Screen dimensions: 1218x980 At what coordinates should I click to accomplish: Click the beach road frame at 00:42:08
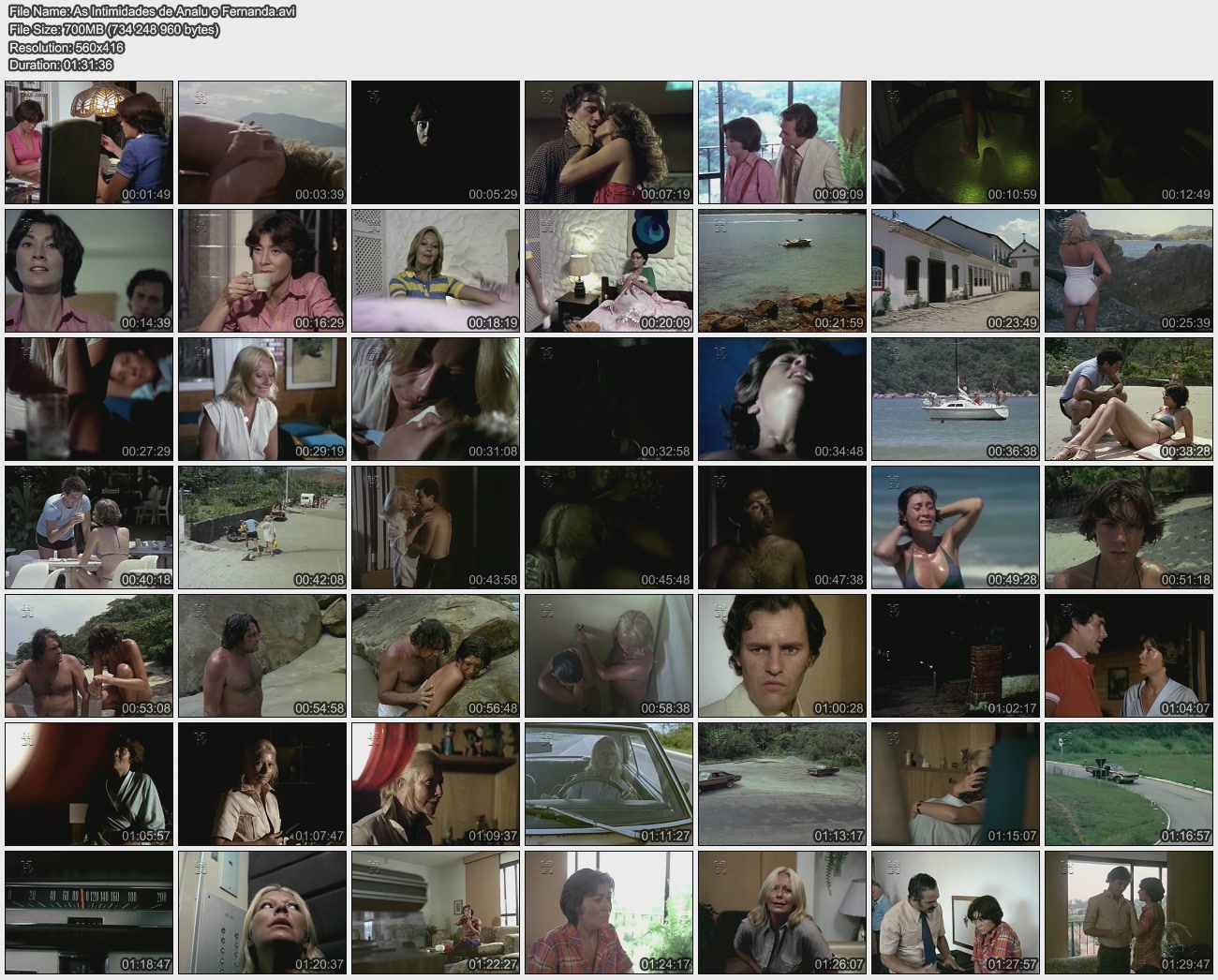click(262, 527)
